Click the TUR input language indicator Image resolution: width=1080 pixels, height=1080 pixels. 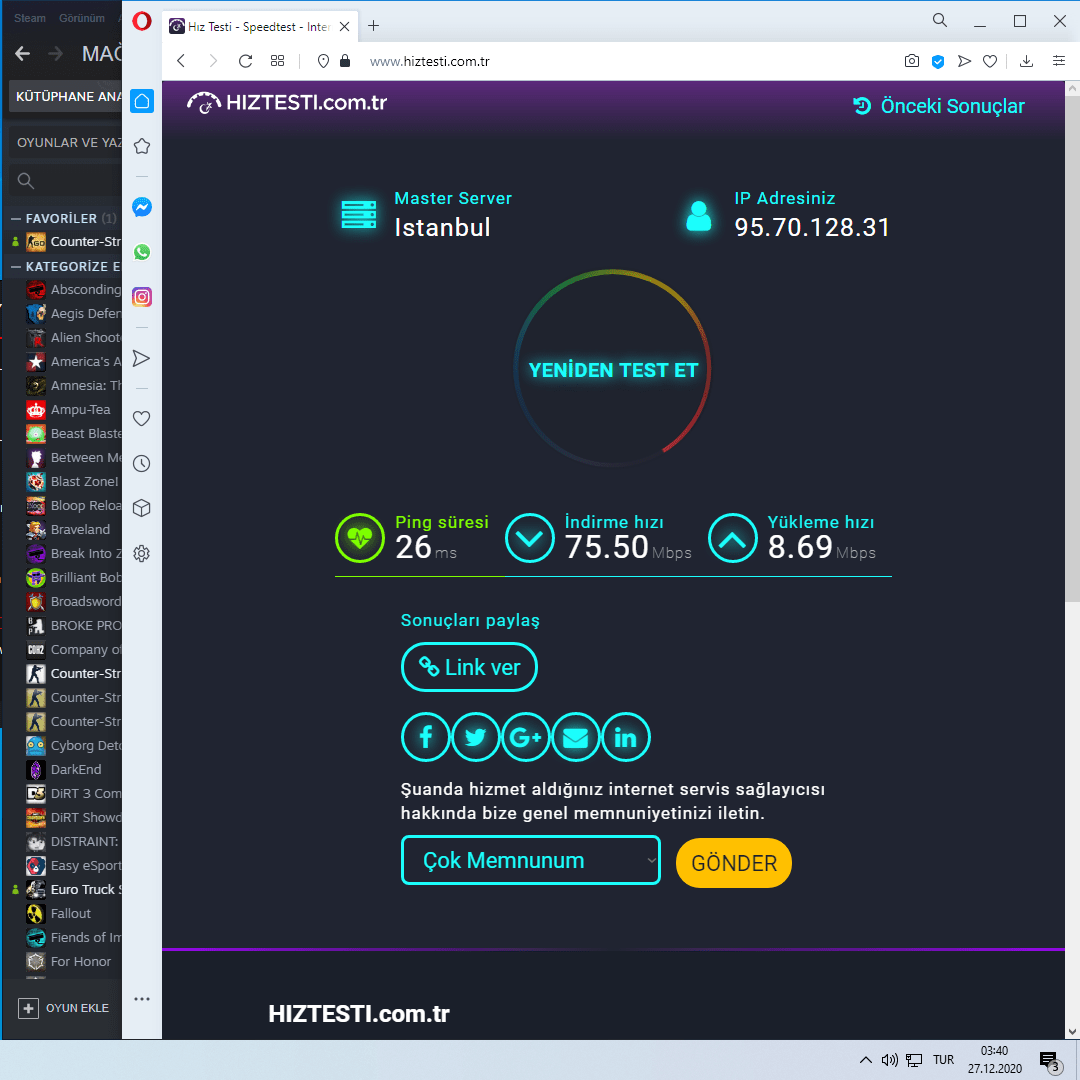click(944, 1059)
